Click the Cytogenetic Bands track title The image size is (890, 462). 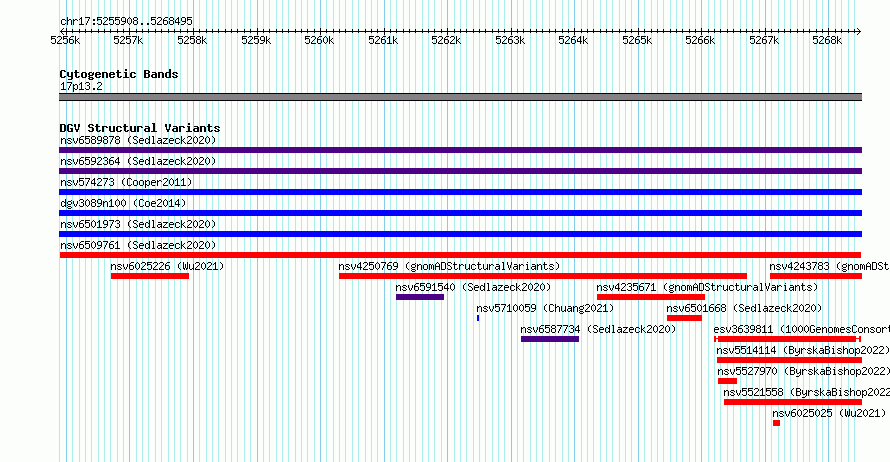(119, 74)
